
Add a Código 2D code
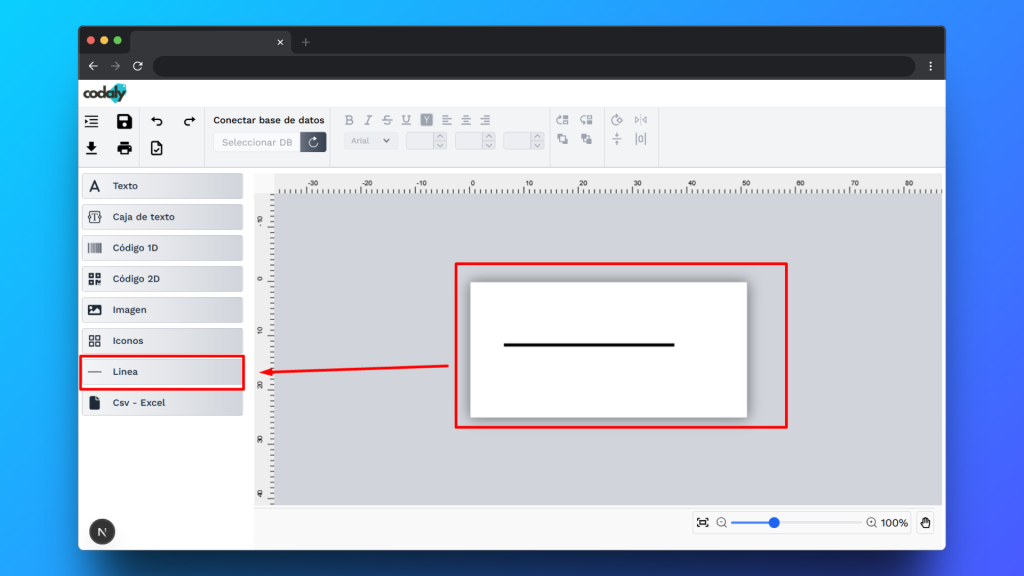click(163, 279)
